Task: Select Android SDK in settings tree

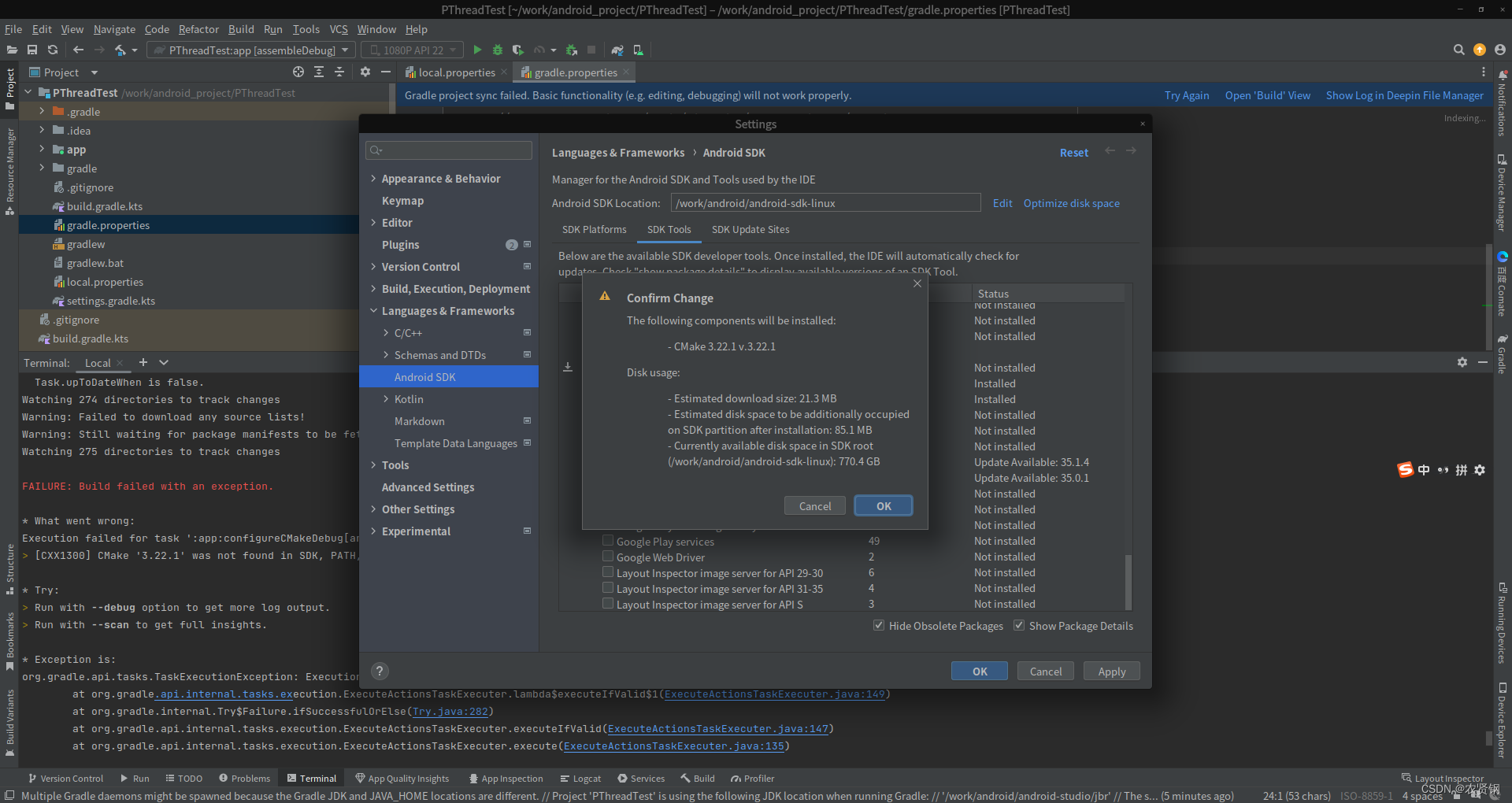Action: pos(449,377)
